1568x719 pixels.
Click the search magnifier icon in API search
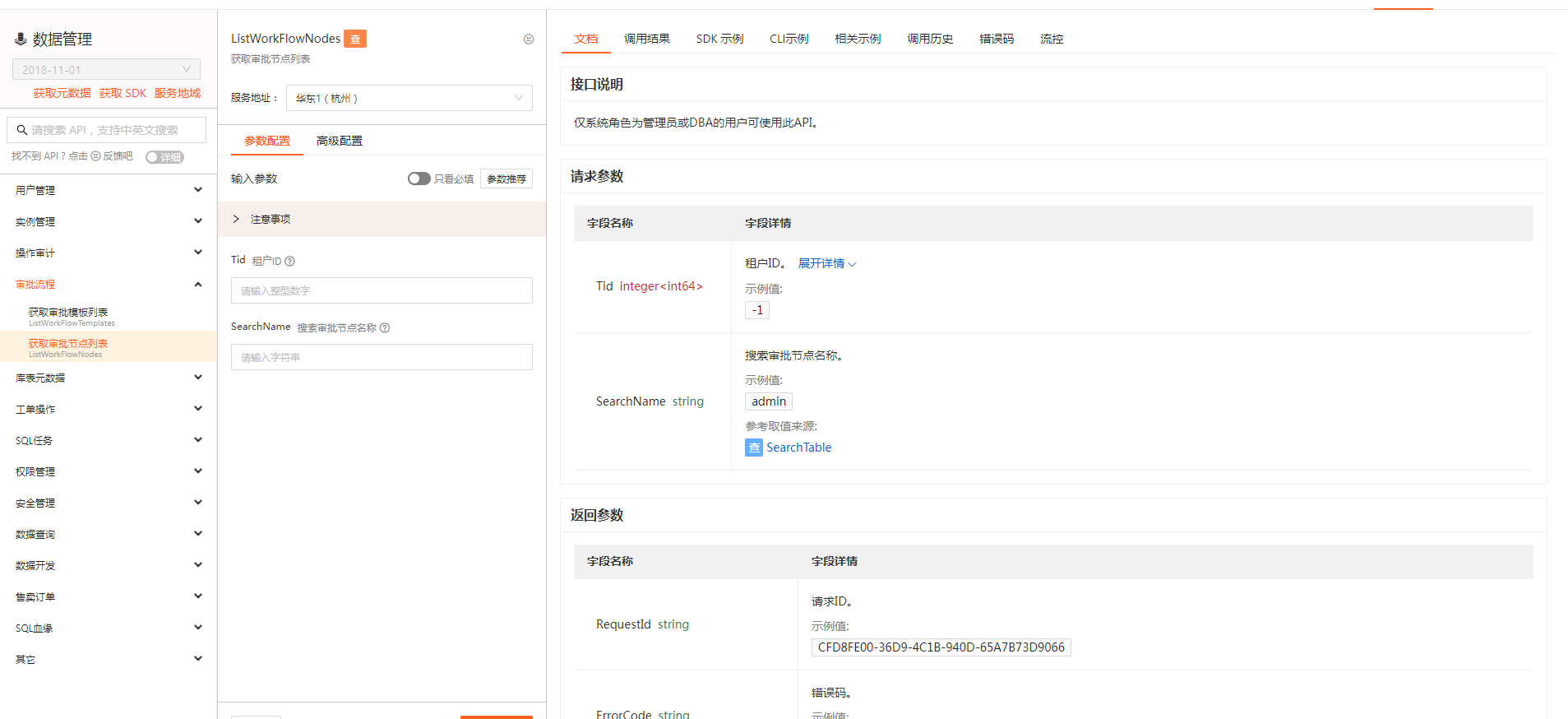[22, 130]
